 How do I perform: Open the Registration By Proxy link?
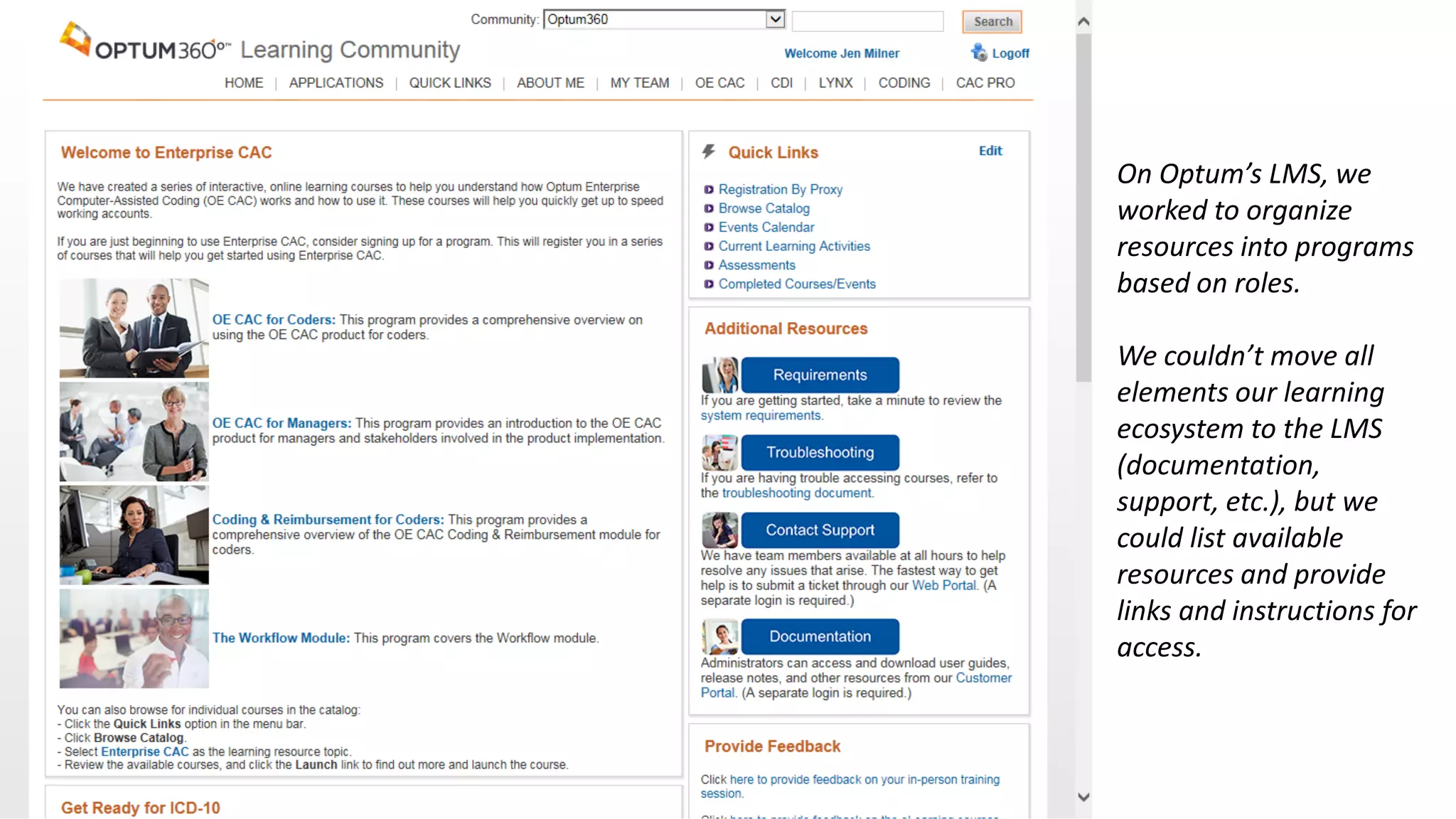[781, 190]
